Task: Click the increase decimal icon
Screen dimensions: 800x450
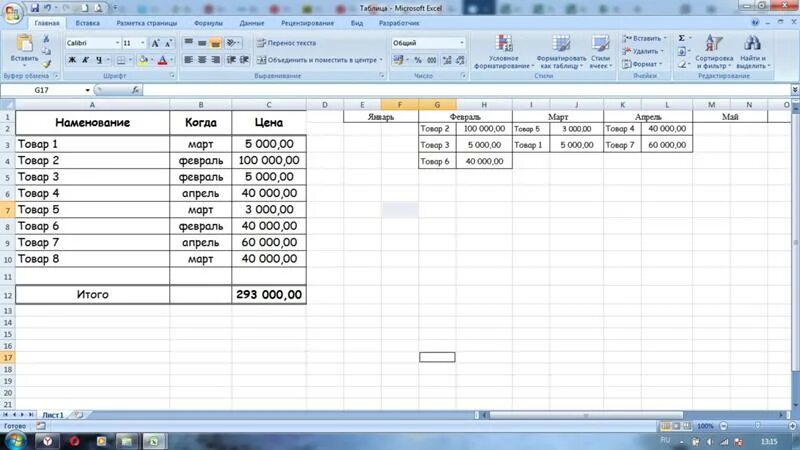Action: pos(447,60)
